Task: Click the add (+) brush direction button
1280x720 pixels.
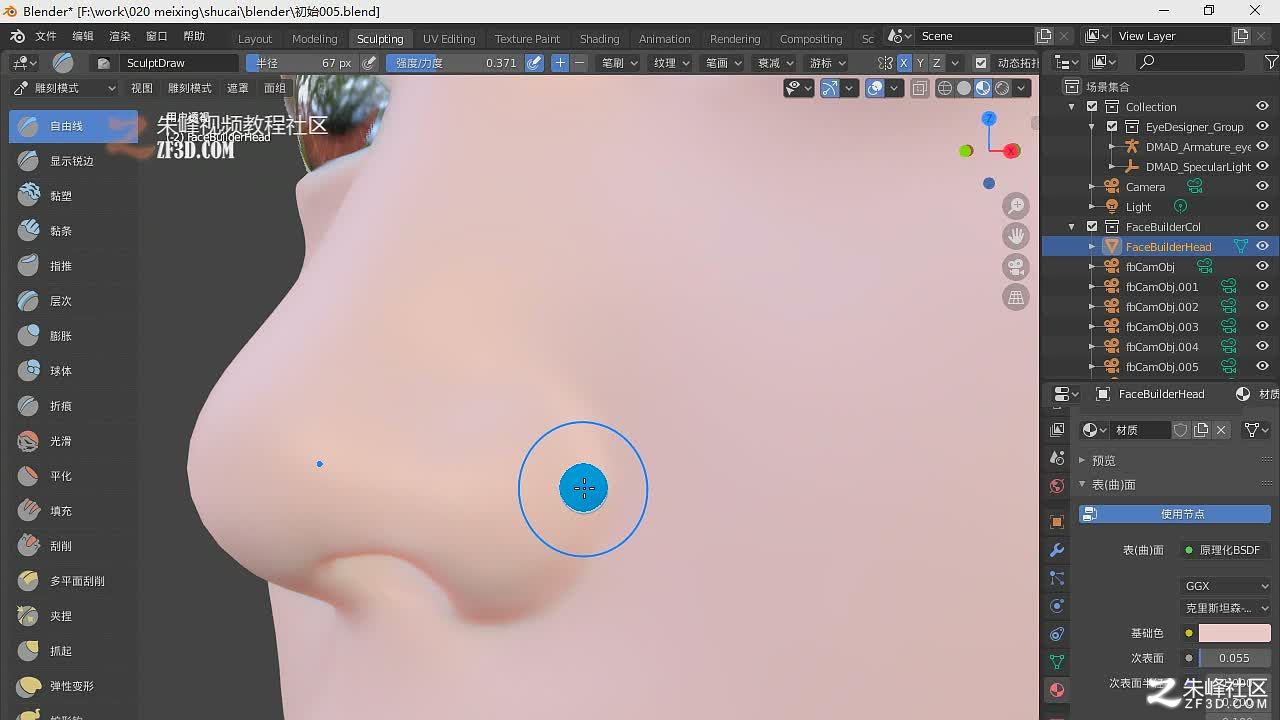Action: pos(560,63)
